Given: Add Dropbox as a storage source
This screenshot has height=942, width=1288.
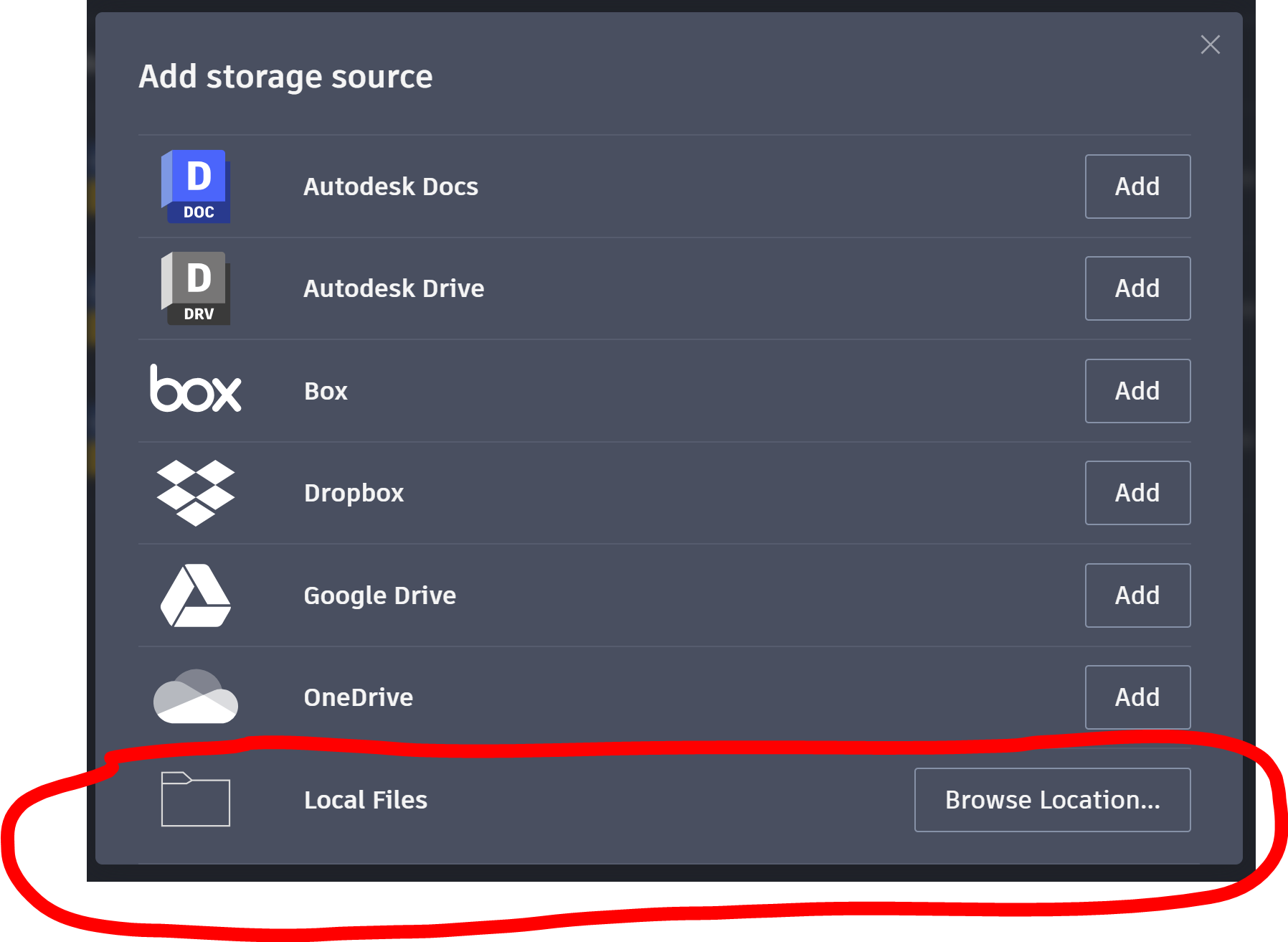Looking at the screenshot, I should [1138, 493].
